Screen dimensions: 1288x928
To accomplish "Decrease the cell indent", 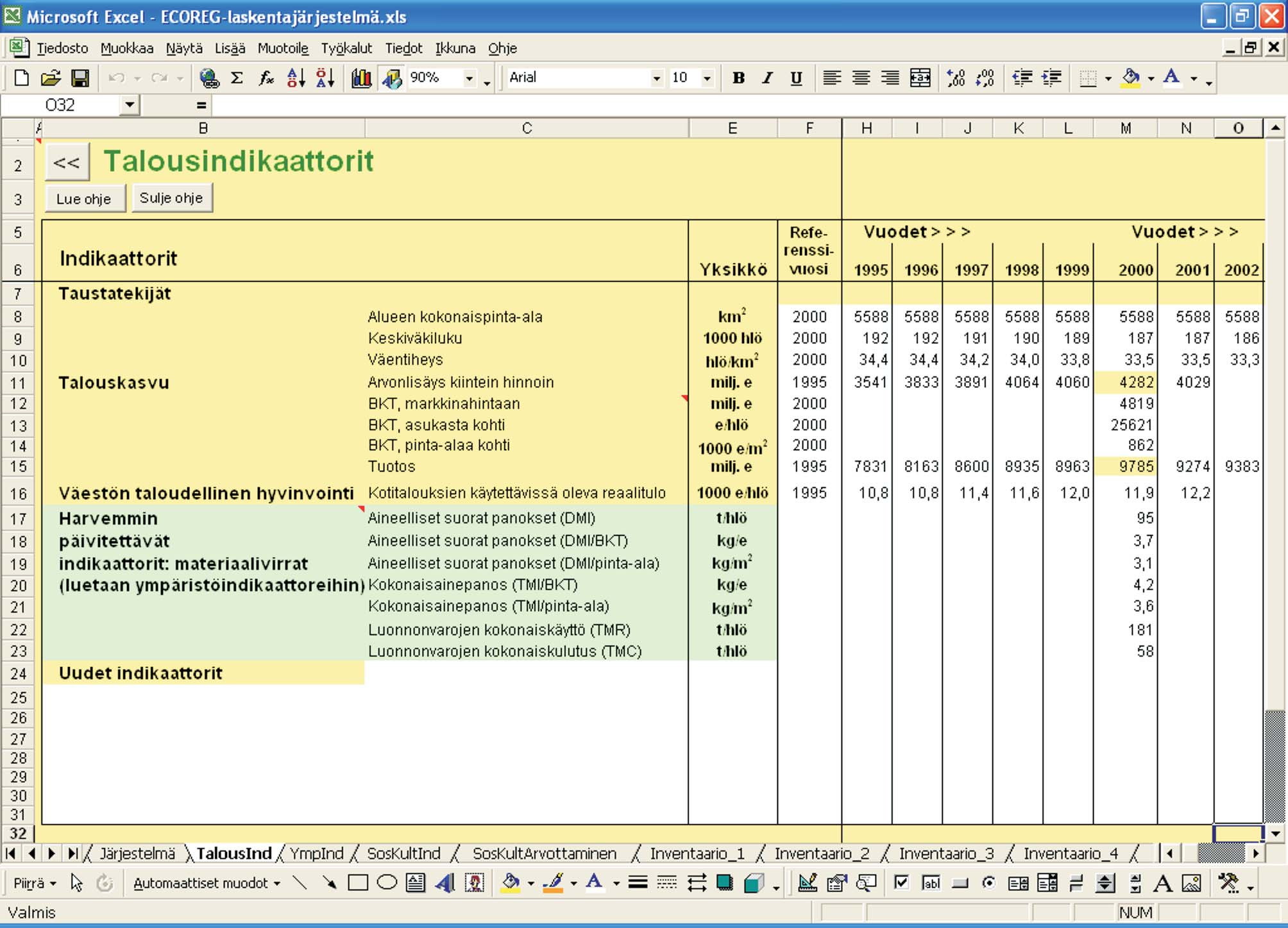I will 1022,78.
